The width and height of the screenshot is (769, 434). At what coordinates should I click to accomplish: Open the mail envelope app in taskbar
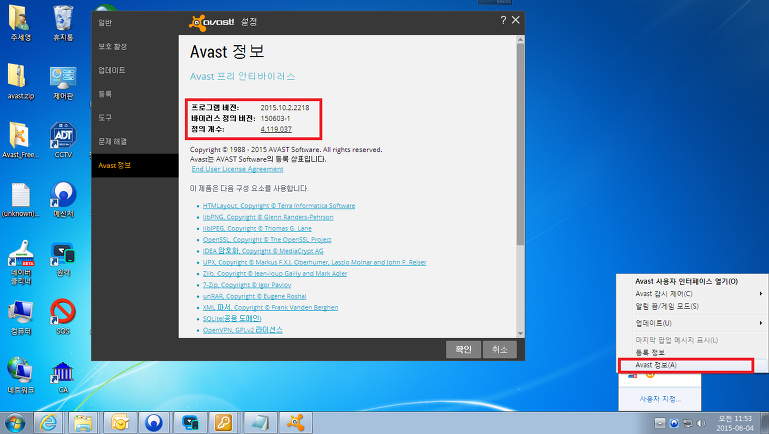119,423
